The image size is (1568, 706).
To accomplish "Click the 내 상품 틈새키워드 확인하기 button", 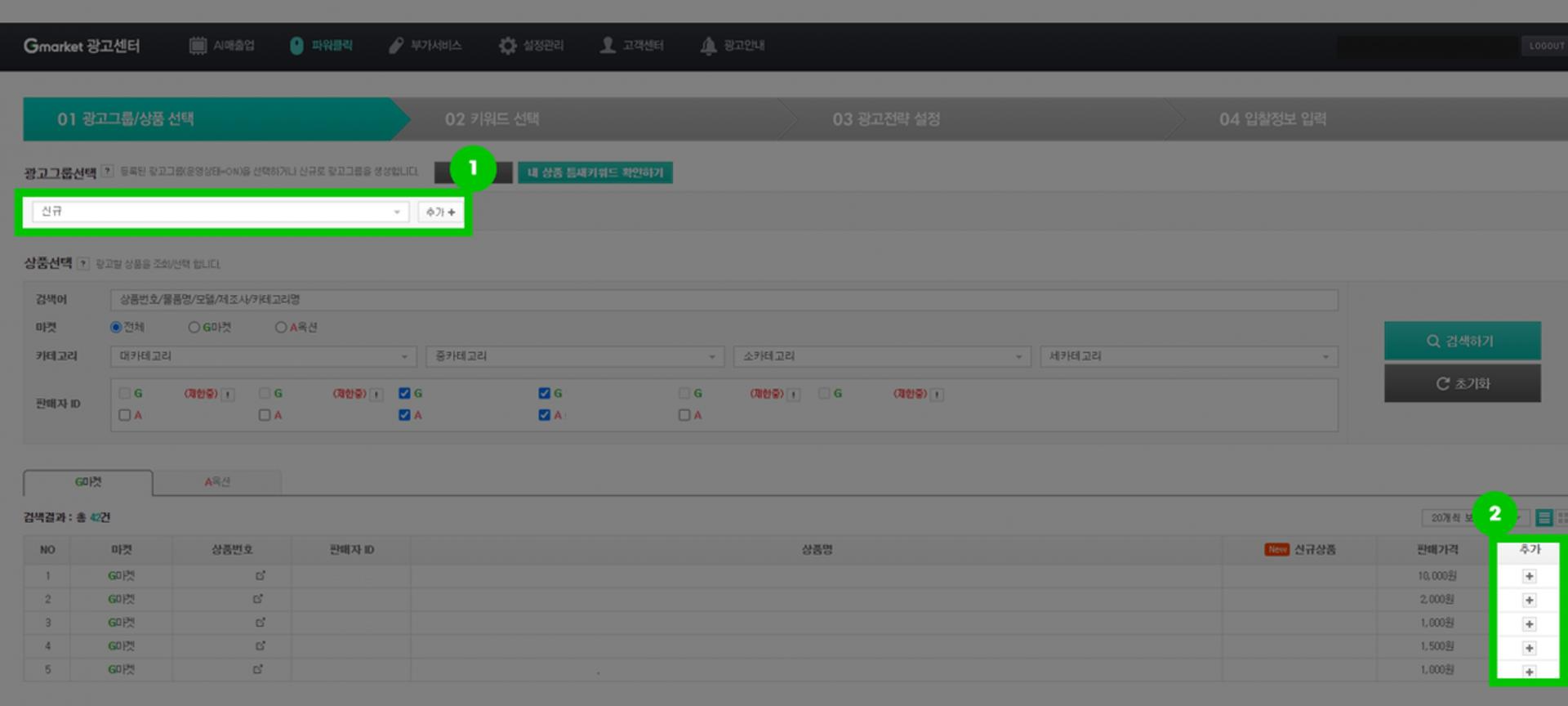I will [x=595, y=172].
